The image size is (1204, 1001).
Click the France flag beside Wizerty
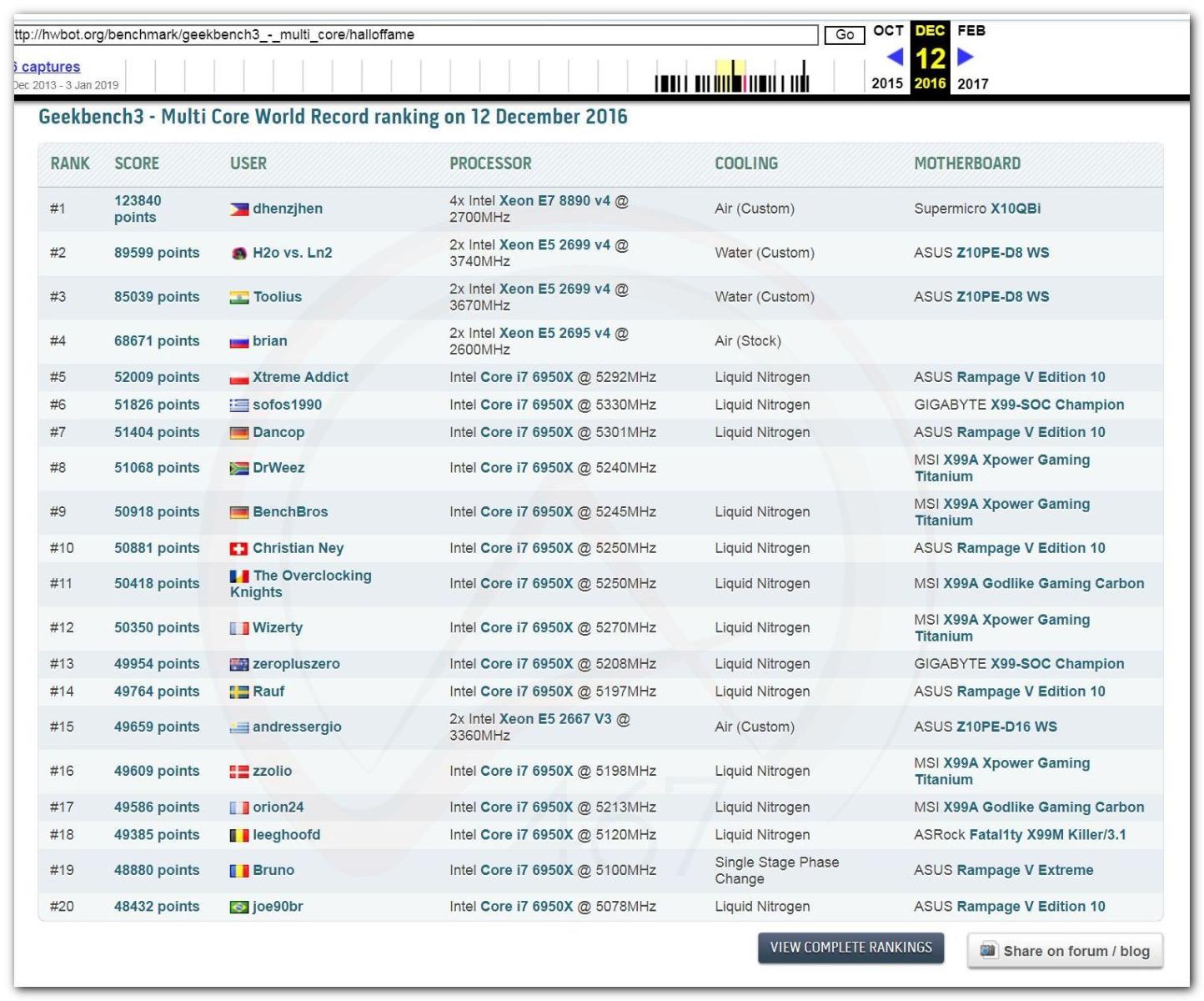tap(239, 629)
